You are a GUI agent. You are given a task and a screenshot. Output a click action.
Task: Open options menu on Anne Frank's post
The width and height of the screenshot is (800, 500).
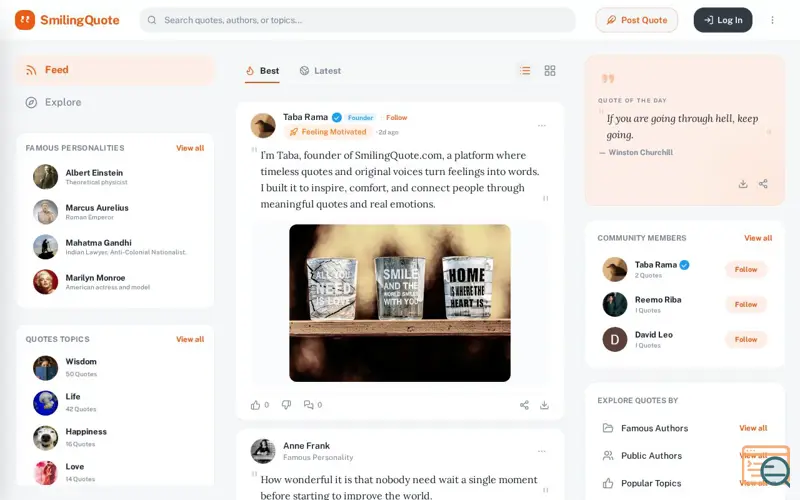[541, 451]
